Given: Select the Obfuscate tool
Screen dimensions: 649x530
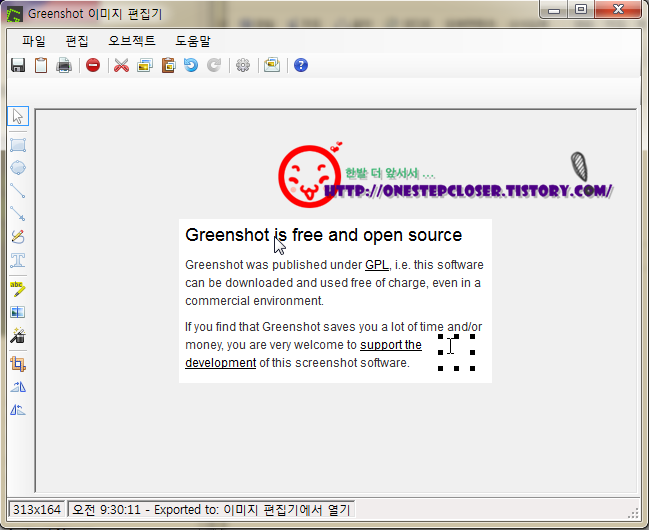Looking at the screenshot, I should click(18, 312).
